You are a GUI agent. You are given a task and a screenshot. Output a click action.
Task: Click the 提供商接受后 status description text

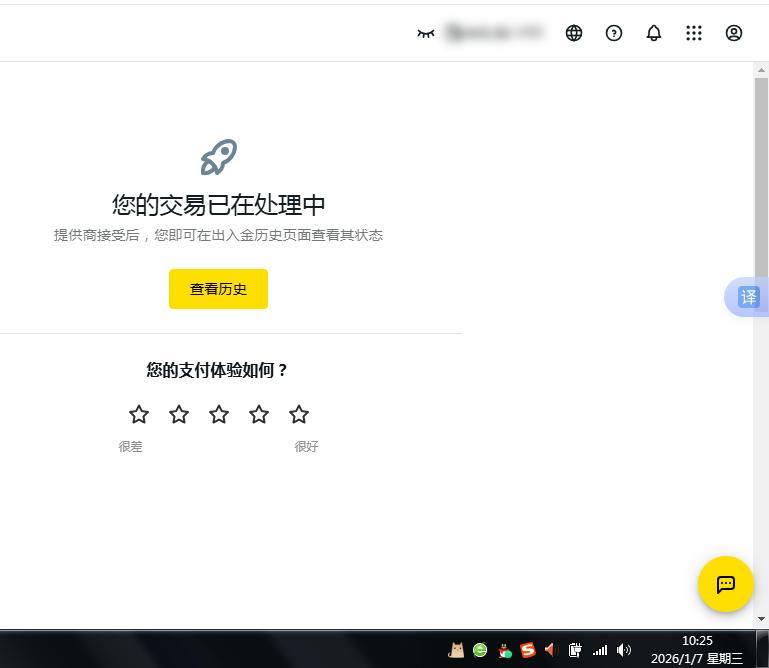[x=218, y=235]
